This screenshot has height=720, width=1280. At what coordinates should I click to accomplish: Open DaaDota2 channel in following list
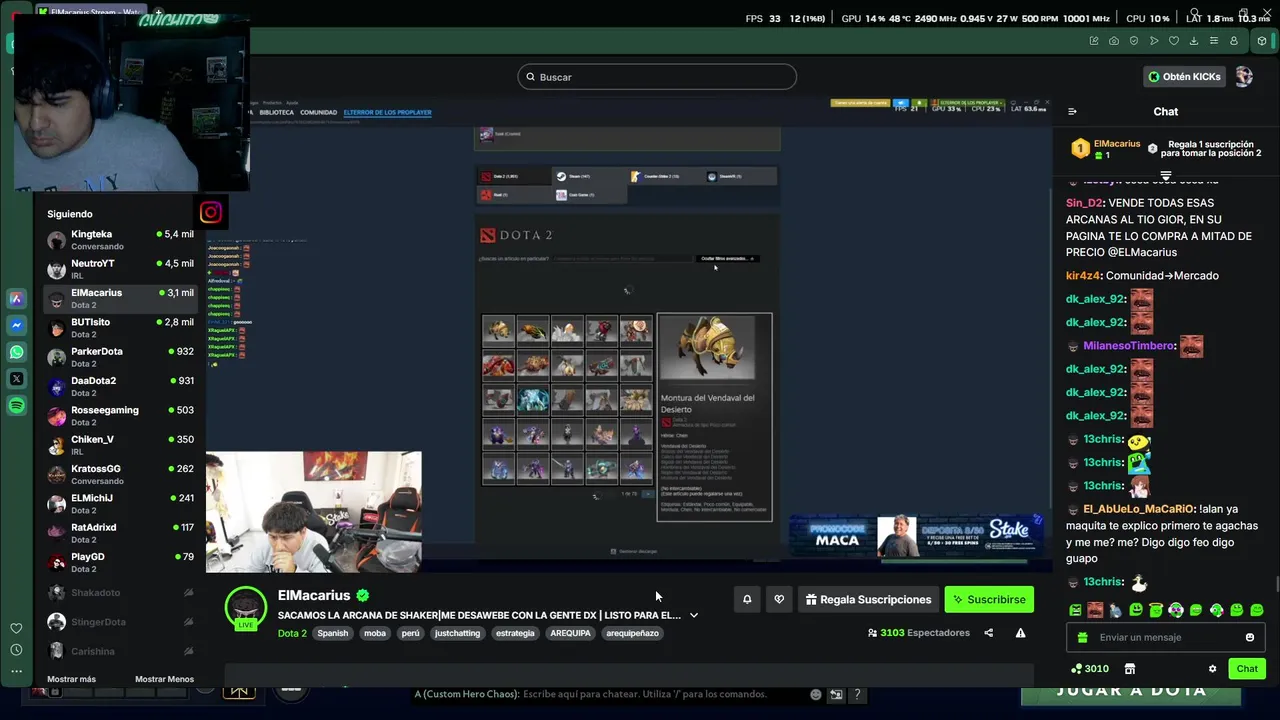tap(120, 386)
